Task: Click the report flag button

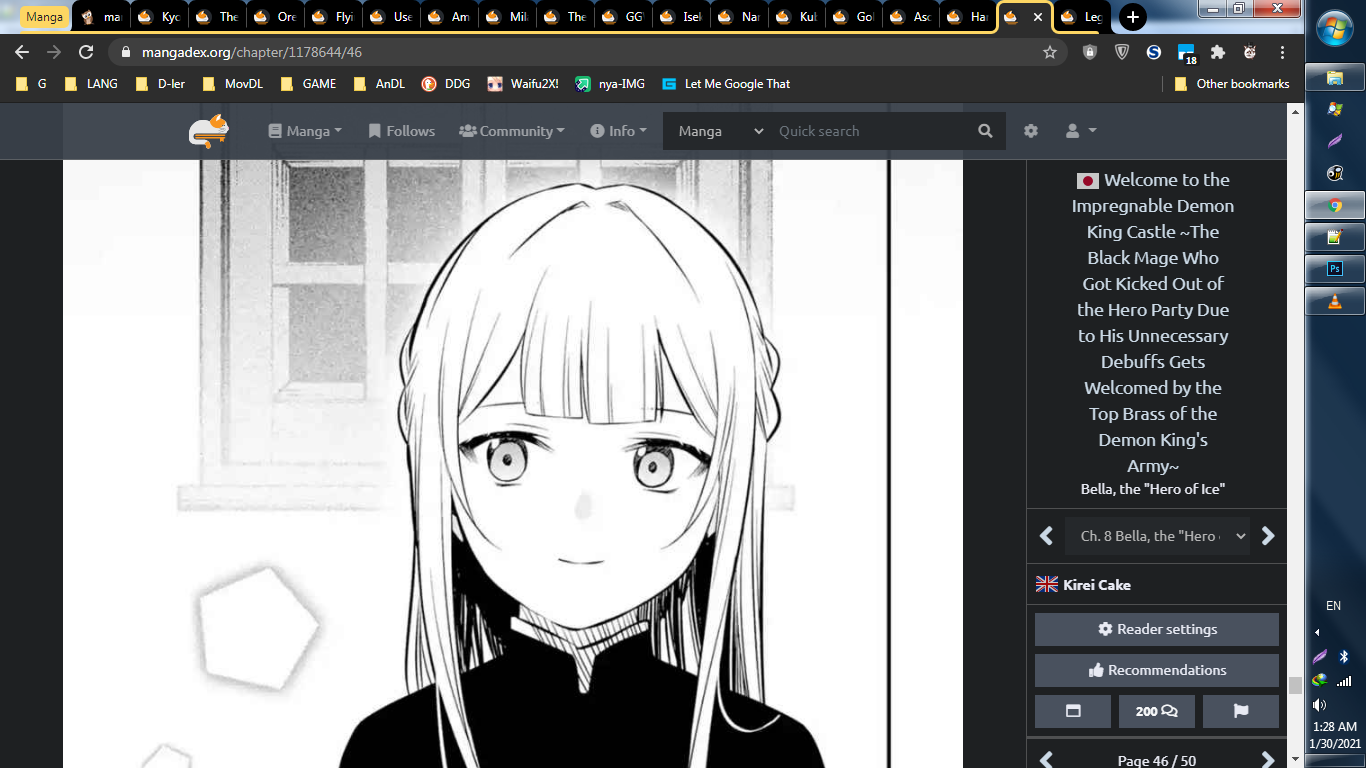Action: coord(1241,711)
